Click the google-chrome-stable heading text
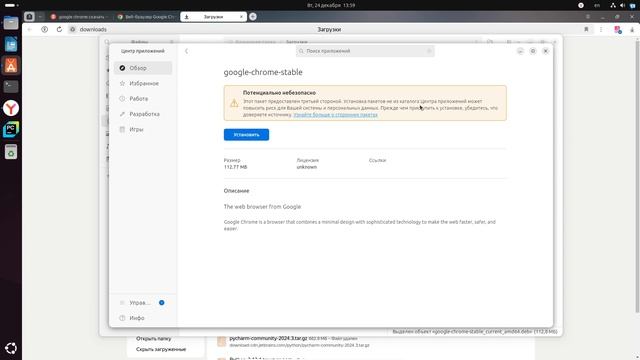 point(263,72)
